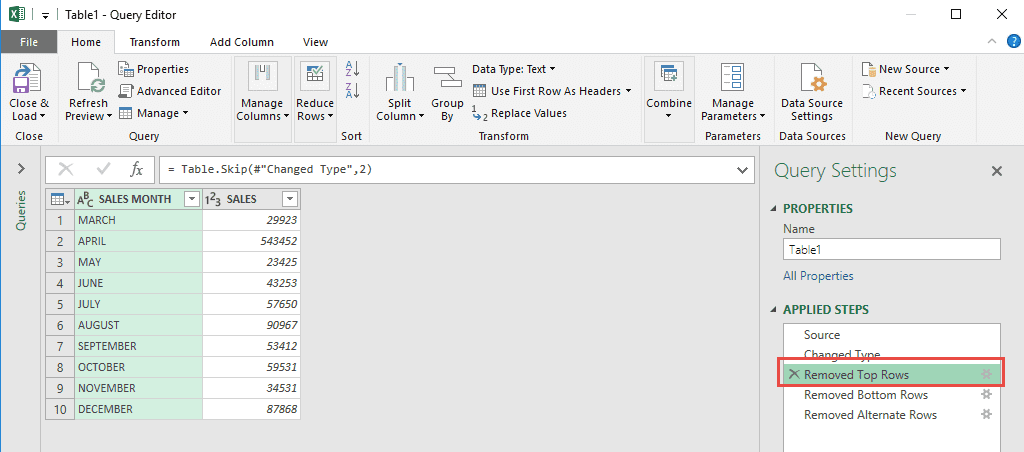The width and height of the screenshot is (1024, 452).
Task: Select the 90967 sales value
Action: [x=251, y=325]
